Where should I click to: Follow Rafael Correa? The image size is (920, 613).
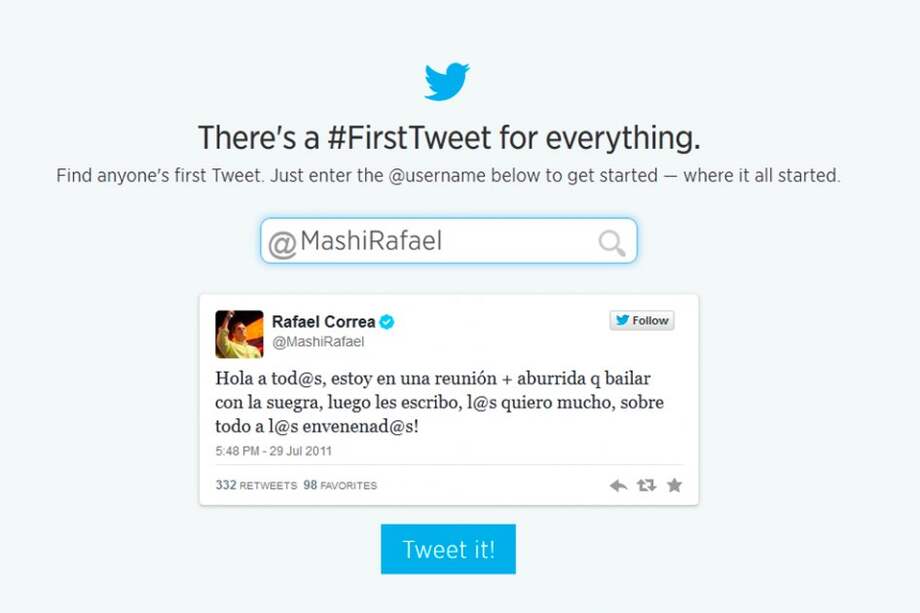(642, 321)
